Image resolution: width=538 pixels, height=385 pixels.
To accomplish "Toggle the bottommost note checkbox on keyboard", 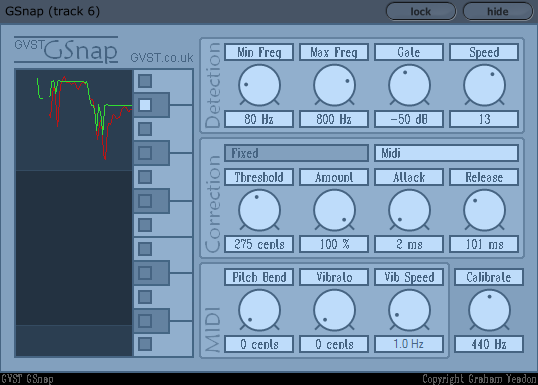I will point(145,344).
